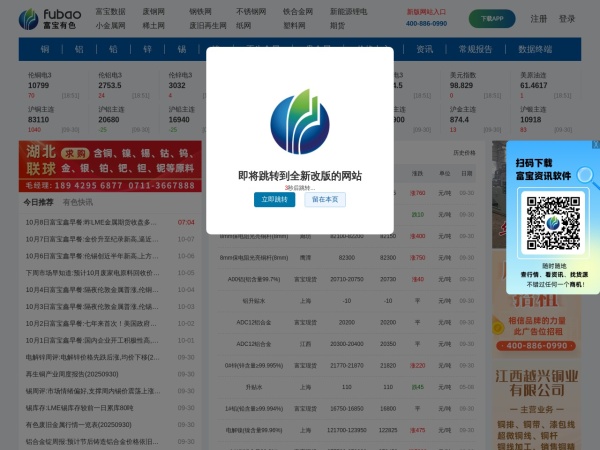Select 资讯 in the blue navigation bar
The width and height of the screenshot is (600, 450).
pyautogui.click(x=424, y=49)
